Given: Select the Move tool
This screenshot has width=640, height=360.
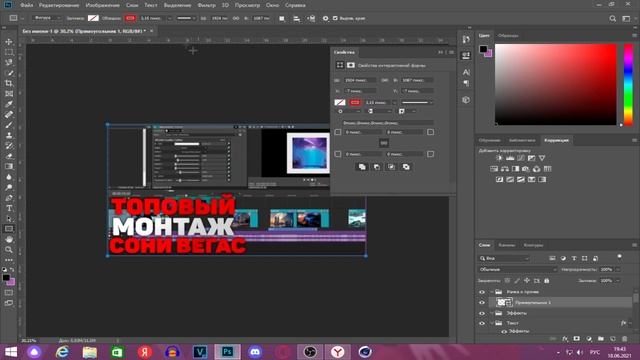Looking at the screenshot, I should (9, 42).
